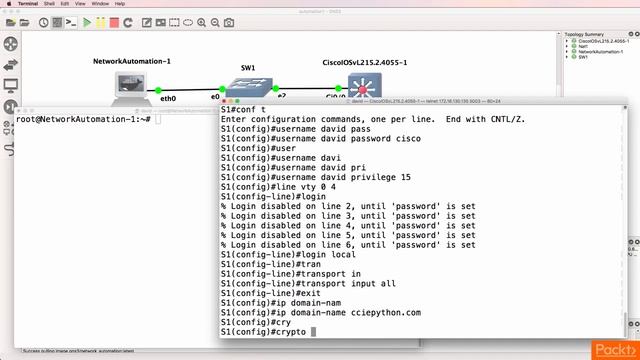Start all nodes with green play icon
The width and height of the screenshot is (640, 360).
coord(87,23)
